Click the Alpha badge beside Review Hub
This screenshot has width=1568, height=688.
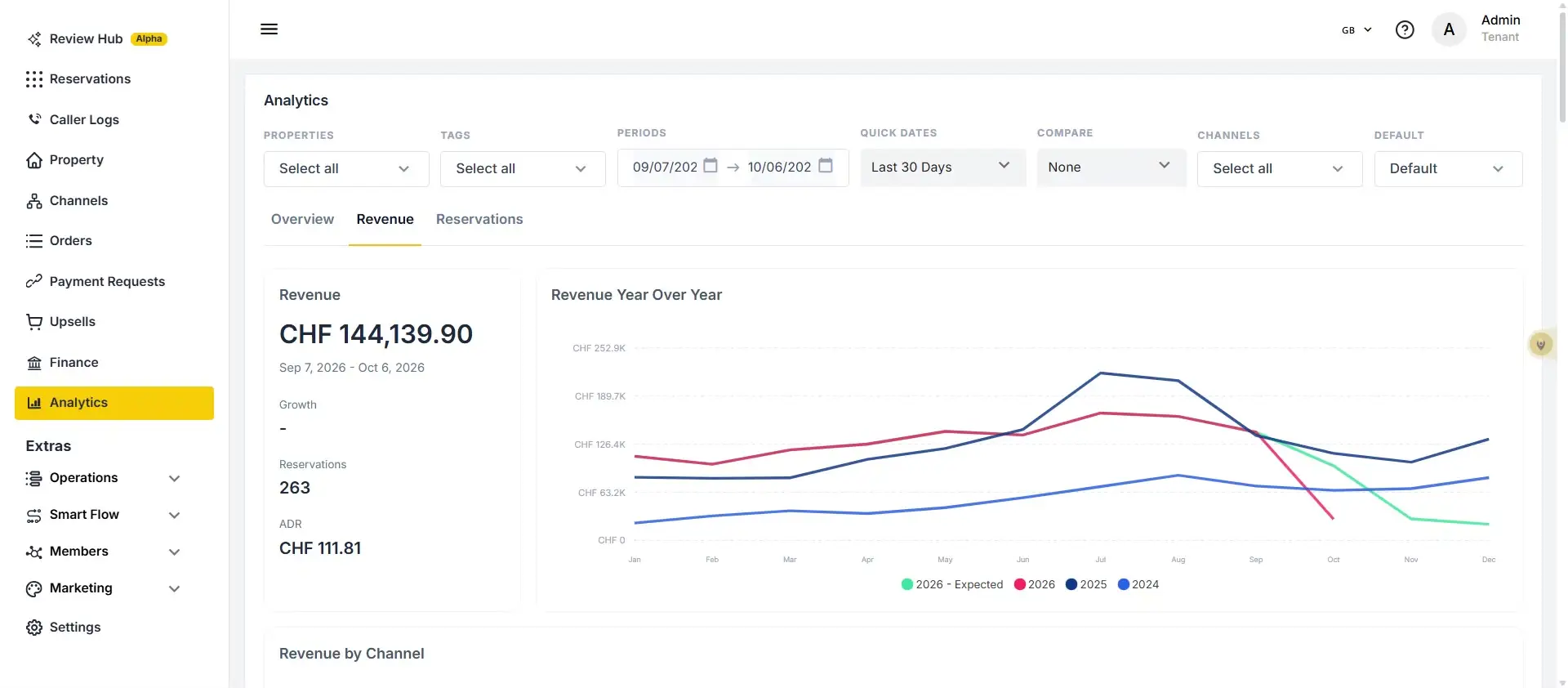point(149,39)
